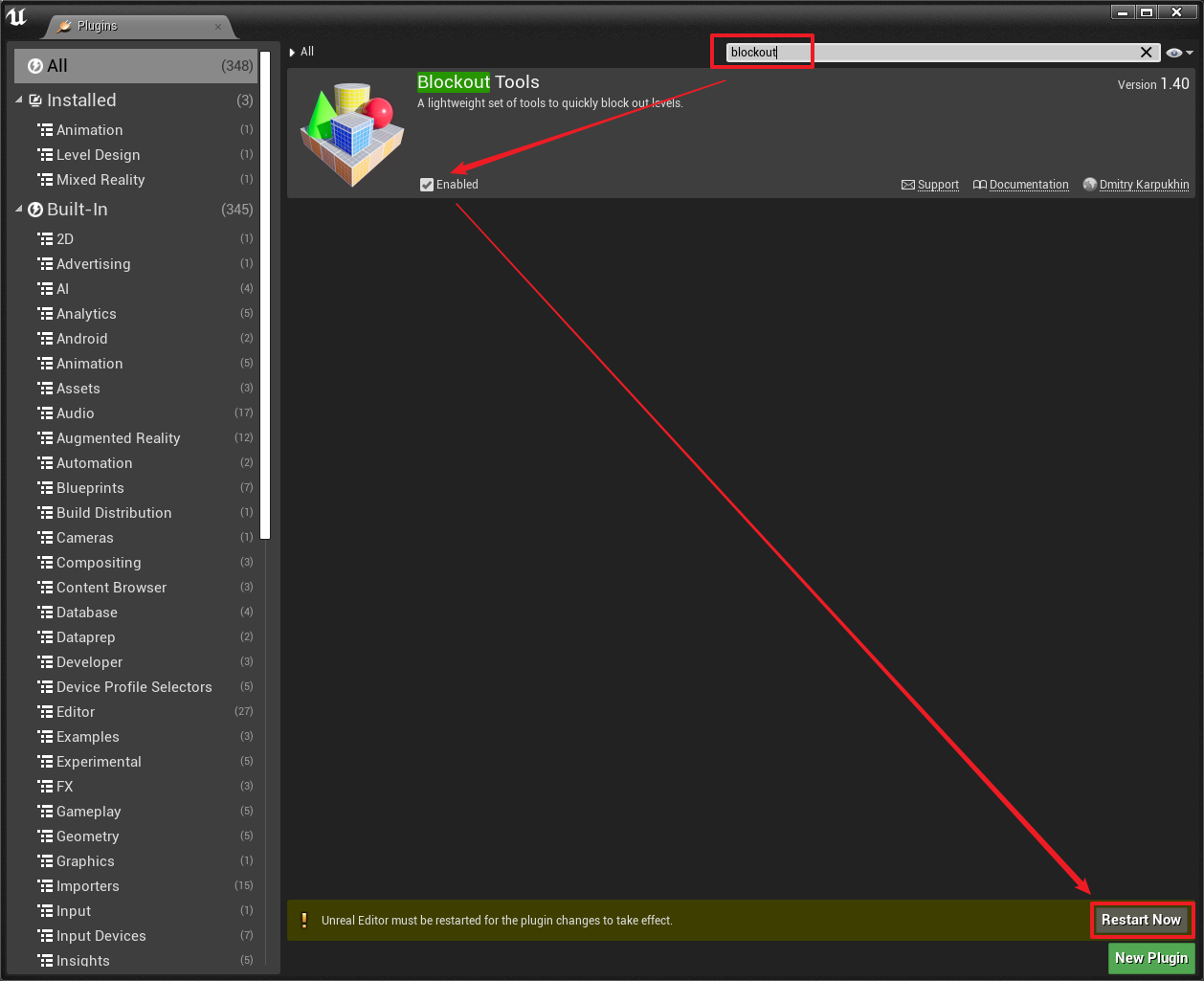1204x981 pixels.
Task: Click the 2D category list icon
Action: [x=45, y=239]
